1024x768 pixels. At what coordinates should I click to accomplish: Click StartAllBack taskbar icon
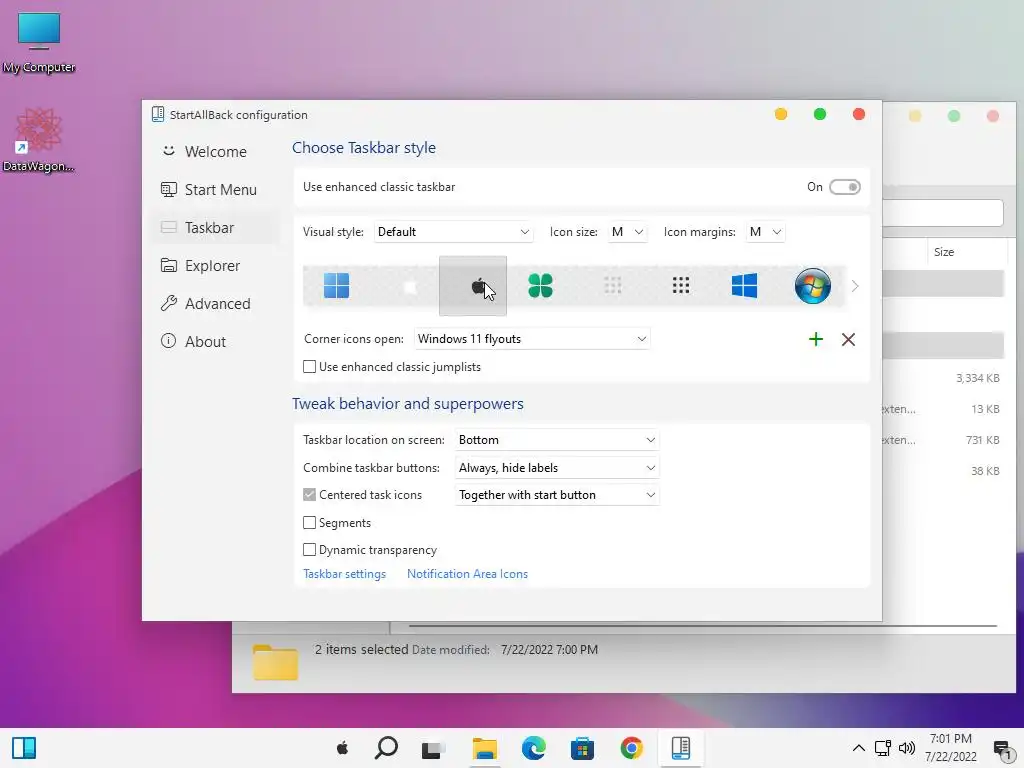[x=680, y=748]
